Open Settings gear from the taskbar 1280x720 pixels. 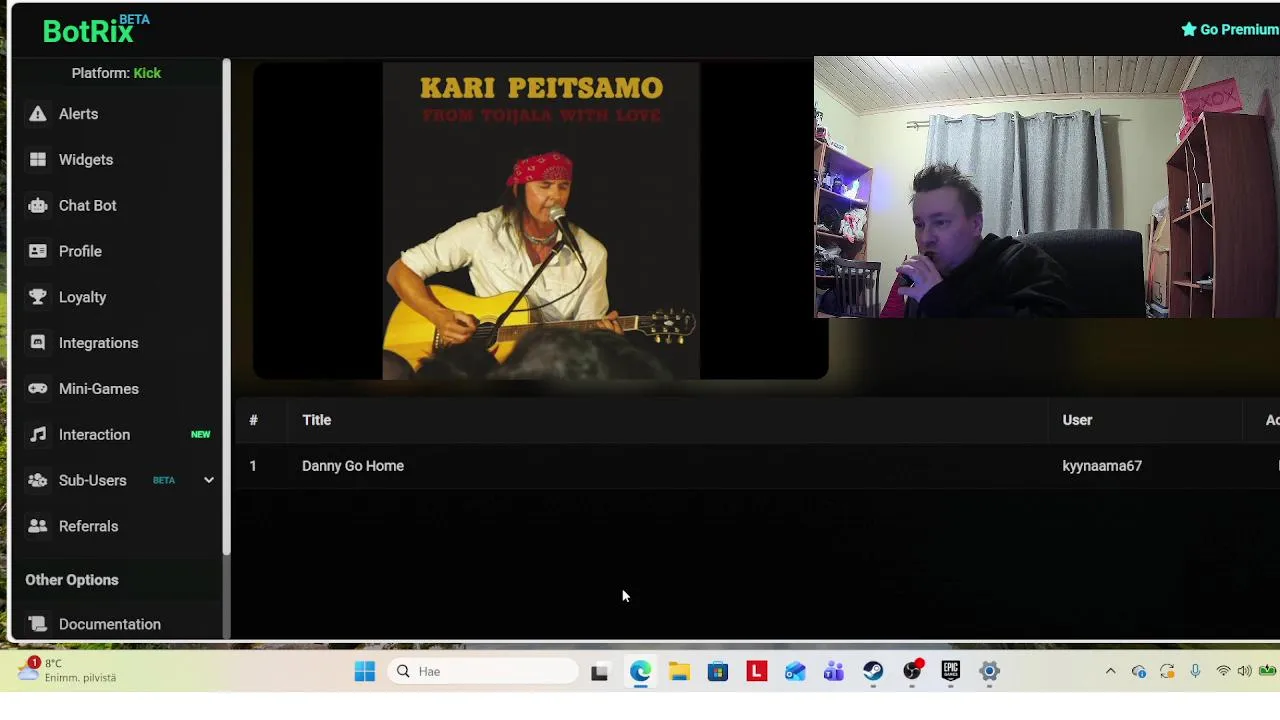tap(989, 672)
